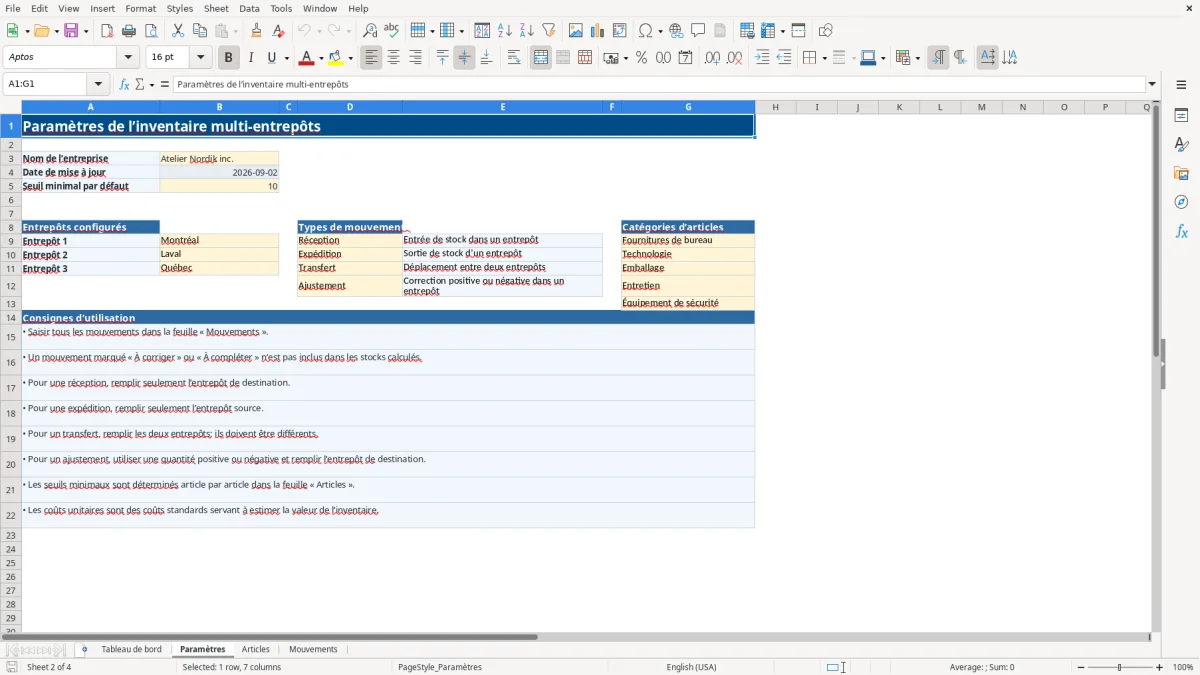Insert a chart from the toolbar

[x=598, y=31]
